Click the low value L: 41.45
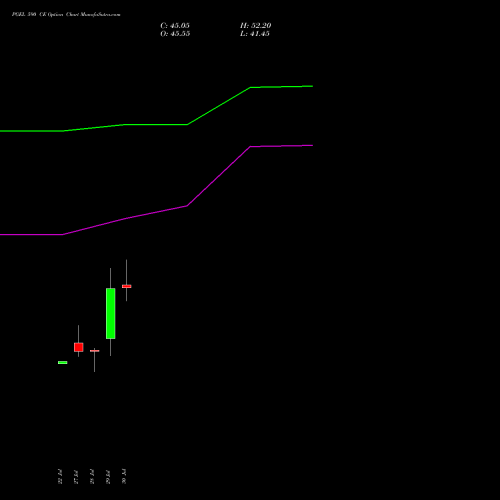This screenshot has height=500, width=500. tap(255, 34)
